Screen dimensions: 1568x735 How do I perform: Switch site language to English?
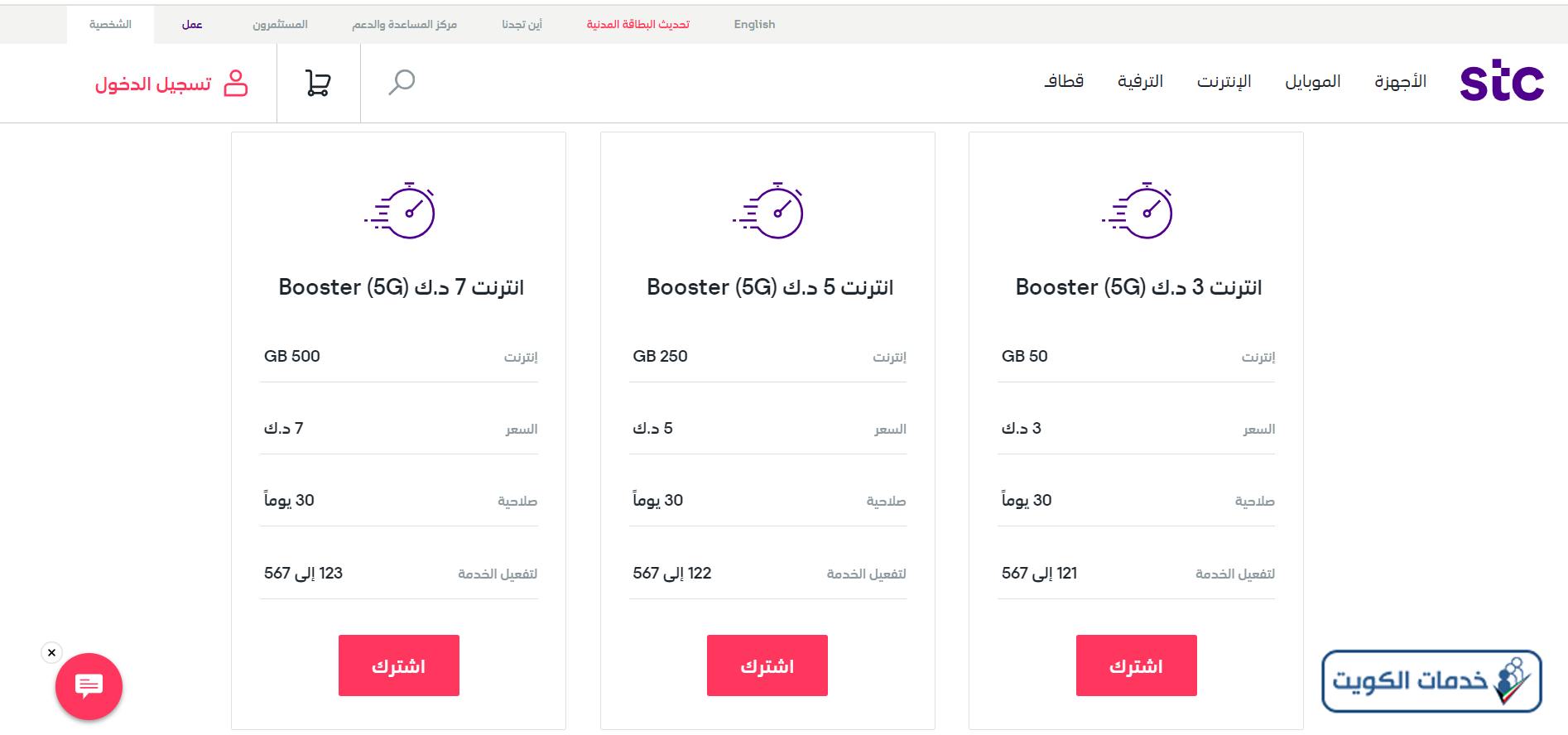point(754,24)
